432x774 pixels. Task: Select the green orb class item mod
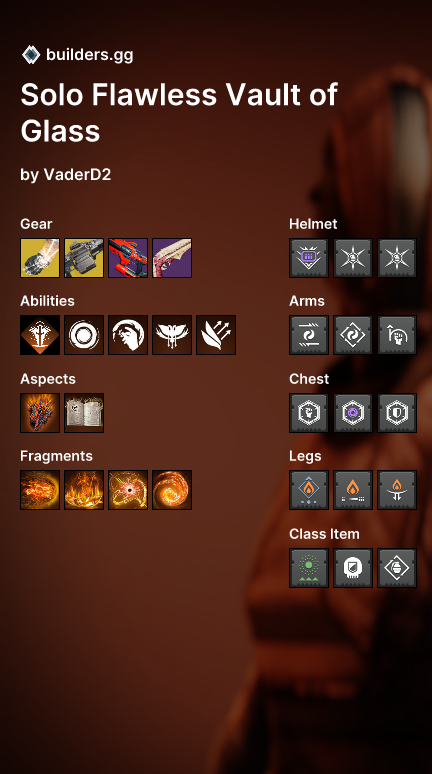309,568
